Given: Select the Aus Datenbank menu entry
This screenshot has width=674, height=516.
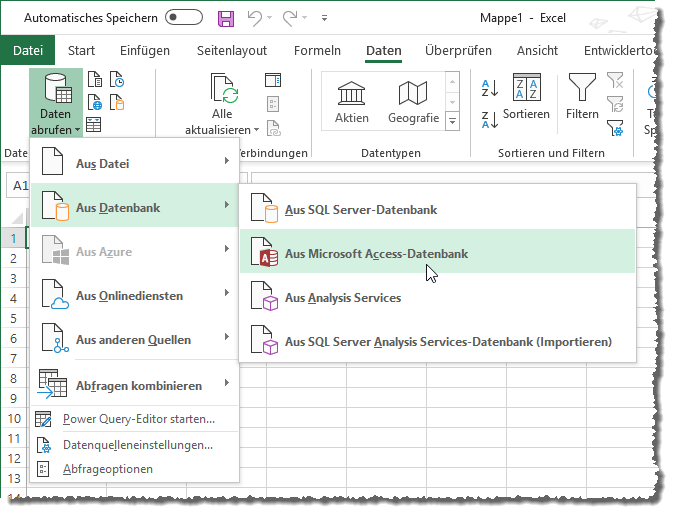Looking at the screenshot, I should pos(135,206).
